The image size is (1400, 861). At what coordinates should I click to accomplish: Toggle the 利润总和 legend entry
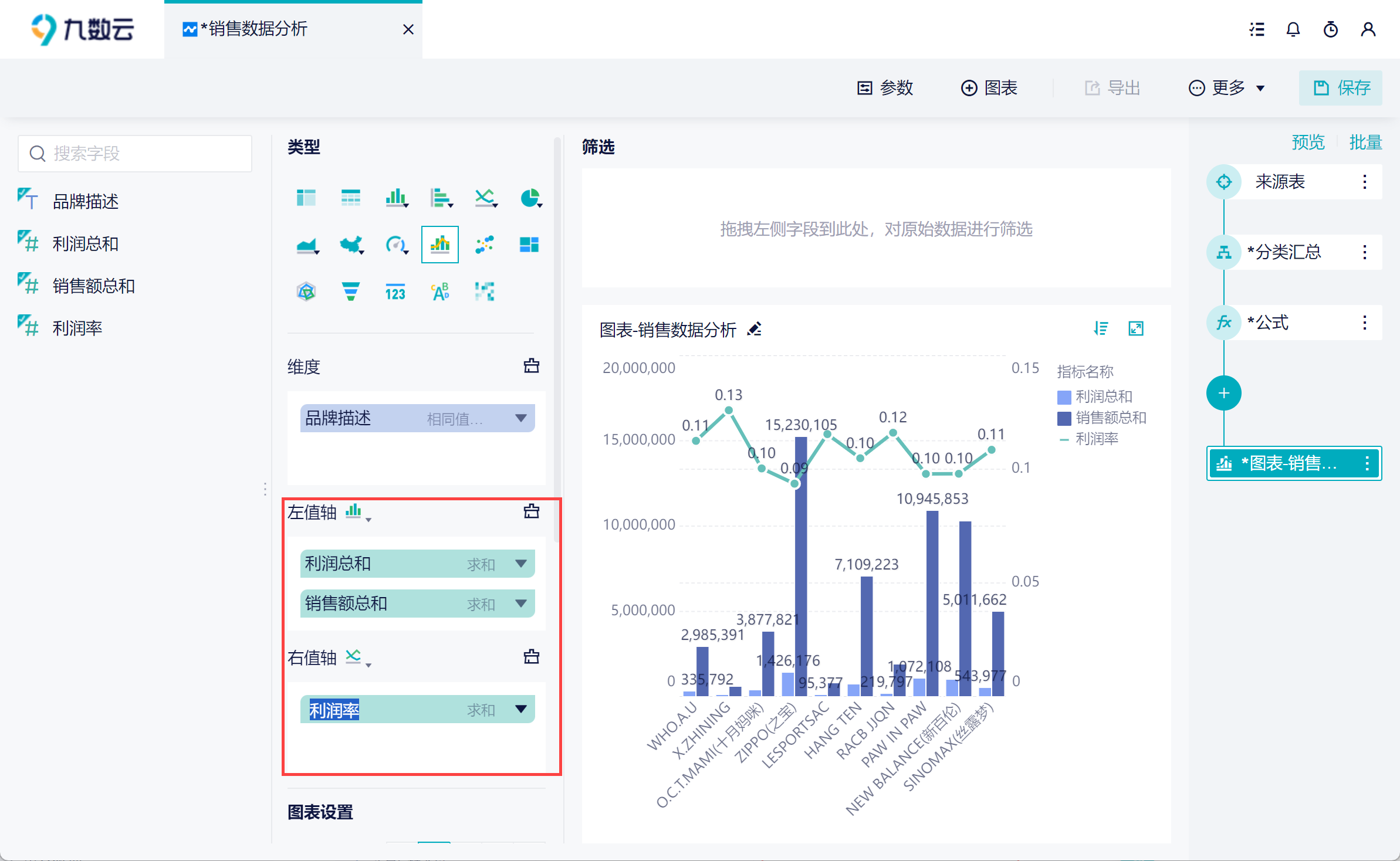1095,397
